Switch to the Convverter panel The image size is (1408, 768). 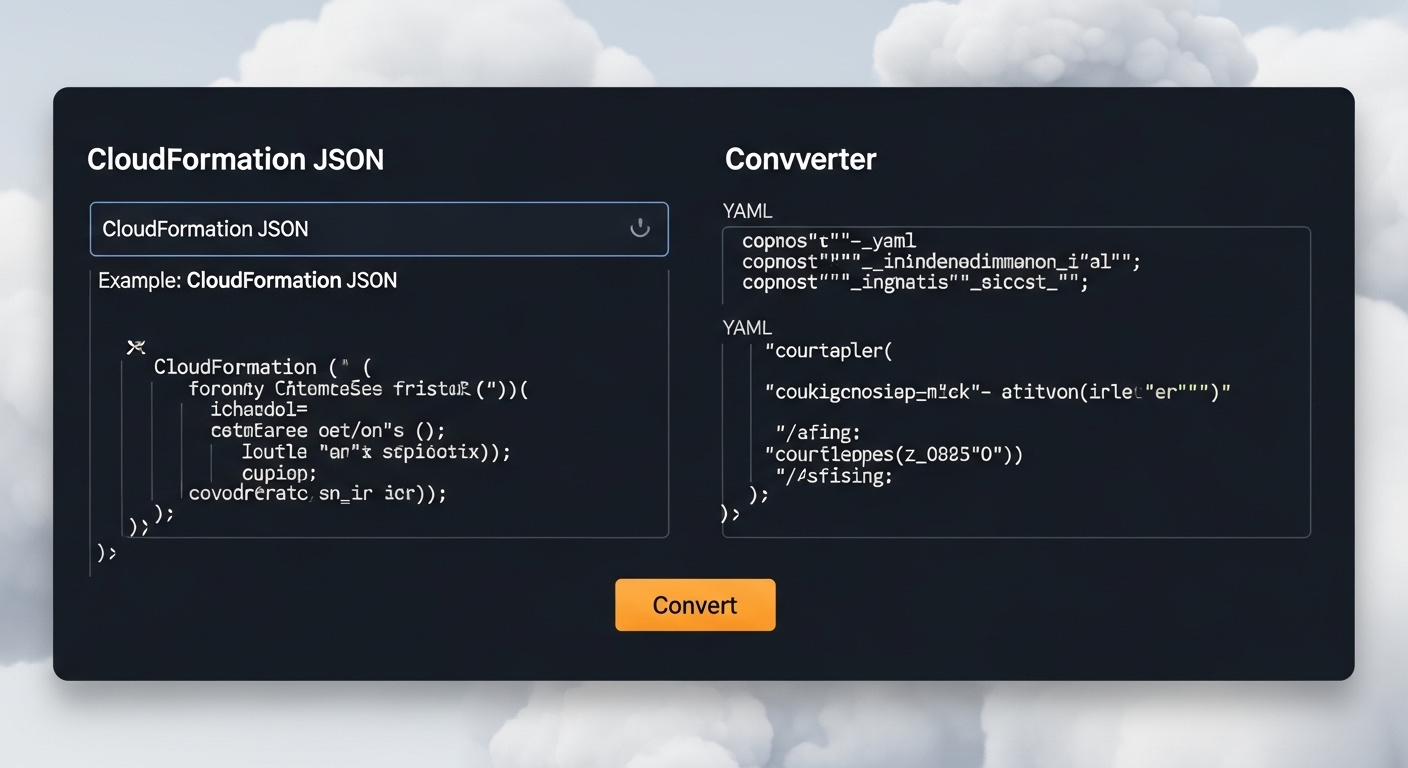(800, 158)
